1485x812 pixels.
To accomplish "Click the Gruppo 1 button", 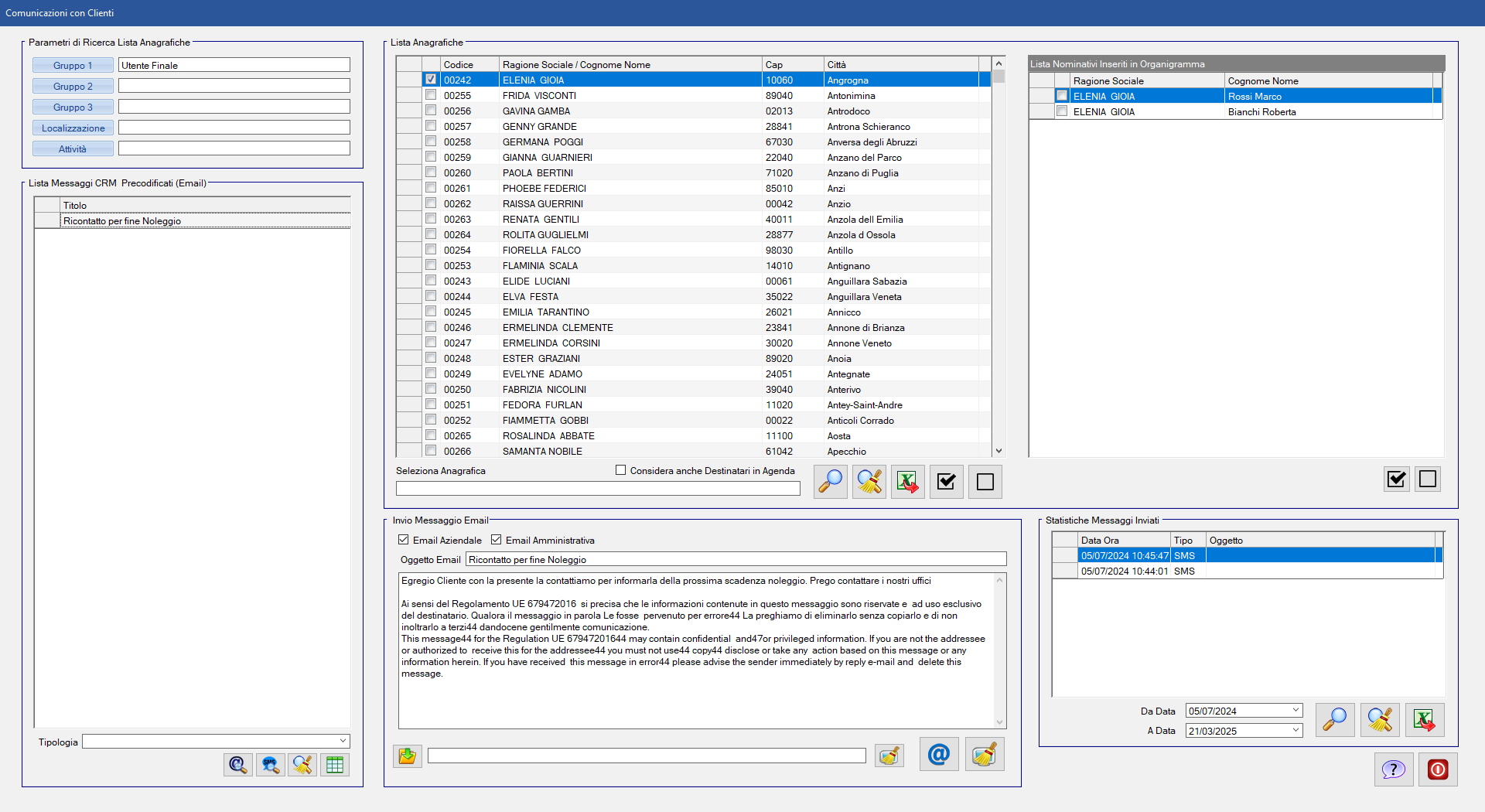I will pos(73,66).
